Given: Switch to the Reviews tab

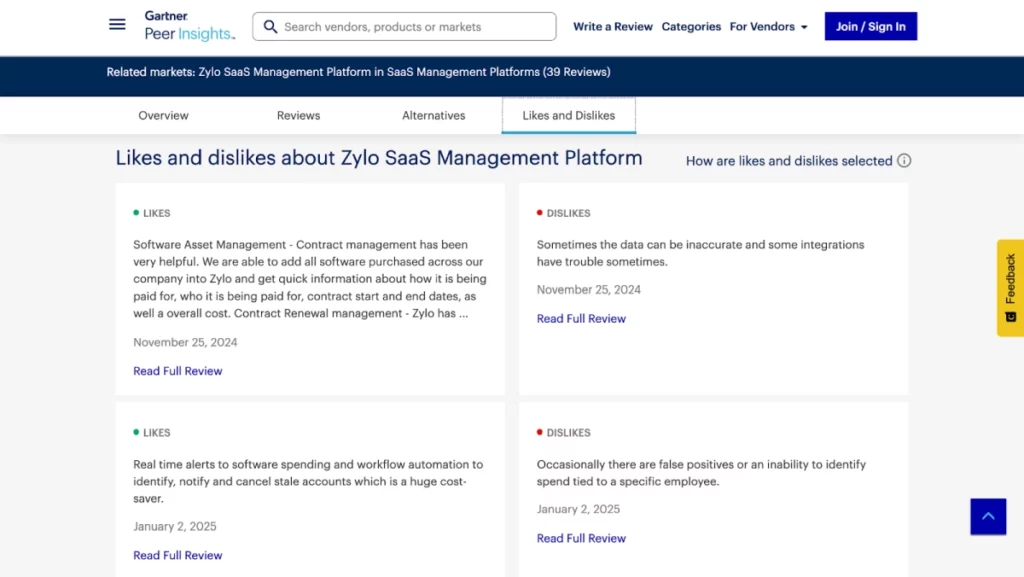Looking at the screenshot, I should [x=298, y=116].
